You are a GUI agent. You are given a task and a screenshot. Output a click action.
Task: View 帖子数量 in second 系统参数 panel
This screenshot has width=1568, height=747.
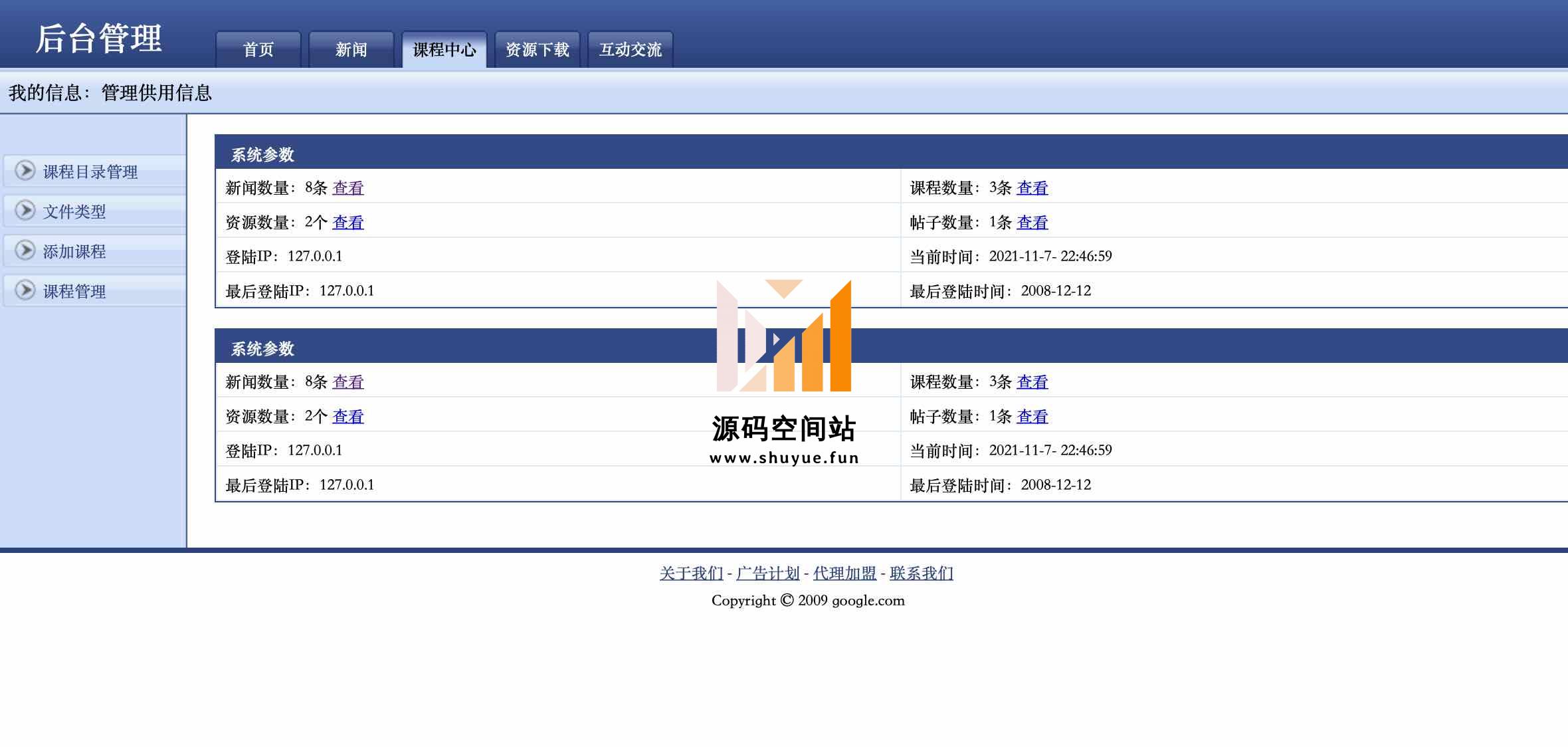point(1032,417)
